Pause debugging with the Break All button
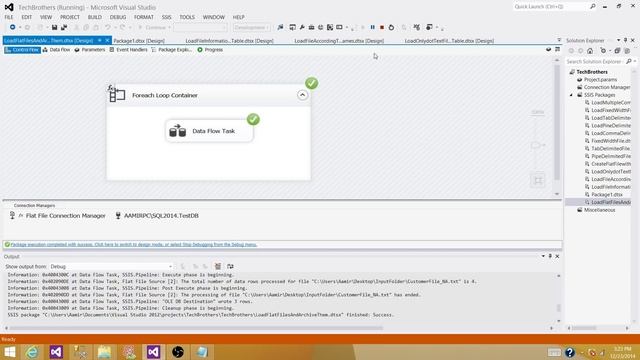This screenshot has height=360, width=640. pyautogui.click(x=373, y=27)
